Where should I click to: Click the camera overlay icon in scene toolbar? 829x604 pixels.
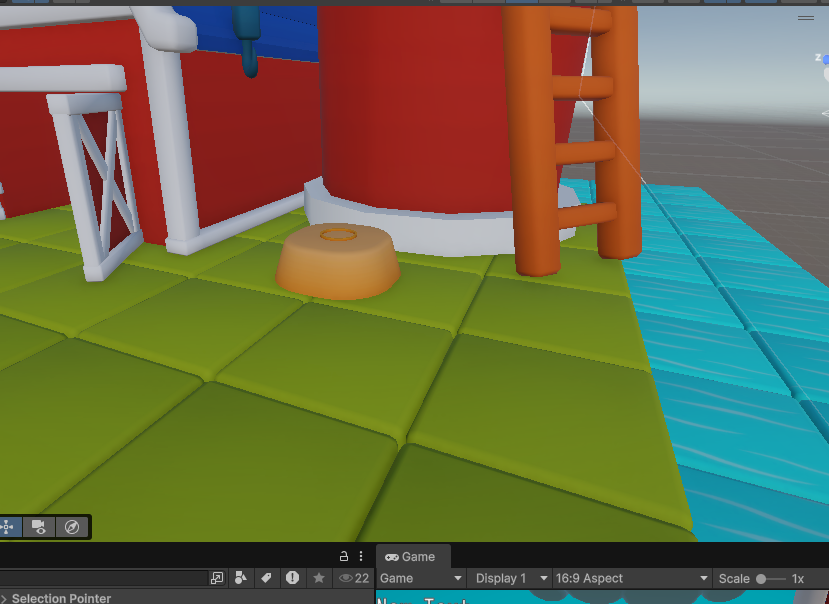(39, 527)
